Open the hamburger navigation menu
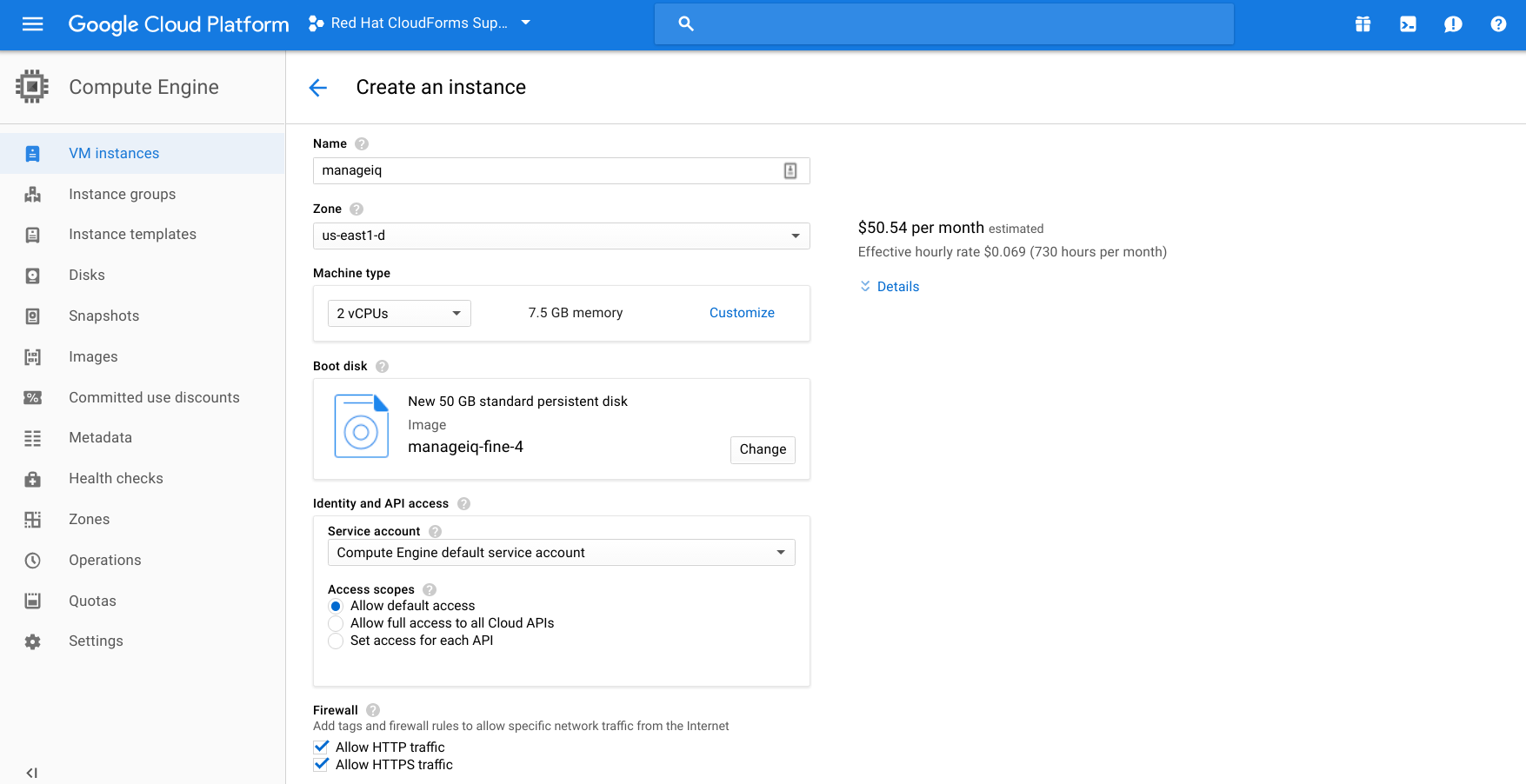 32,24
